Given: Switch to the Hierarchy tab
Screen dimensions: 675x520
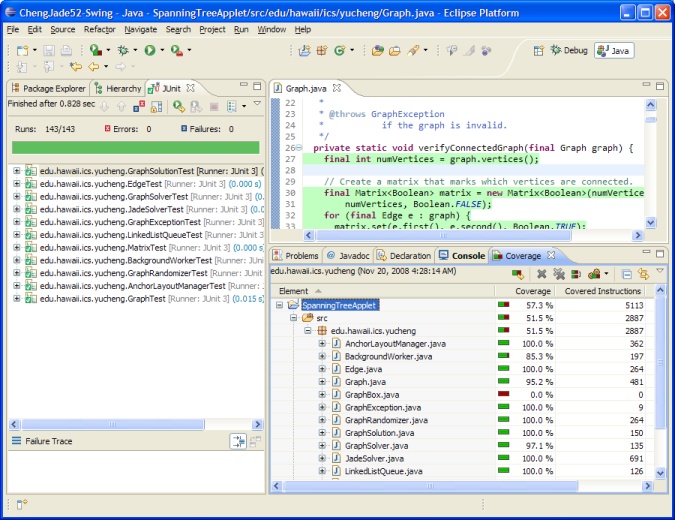Looking at the screenshot, I should click(x=118, y=88).
